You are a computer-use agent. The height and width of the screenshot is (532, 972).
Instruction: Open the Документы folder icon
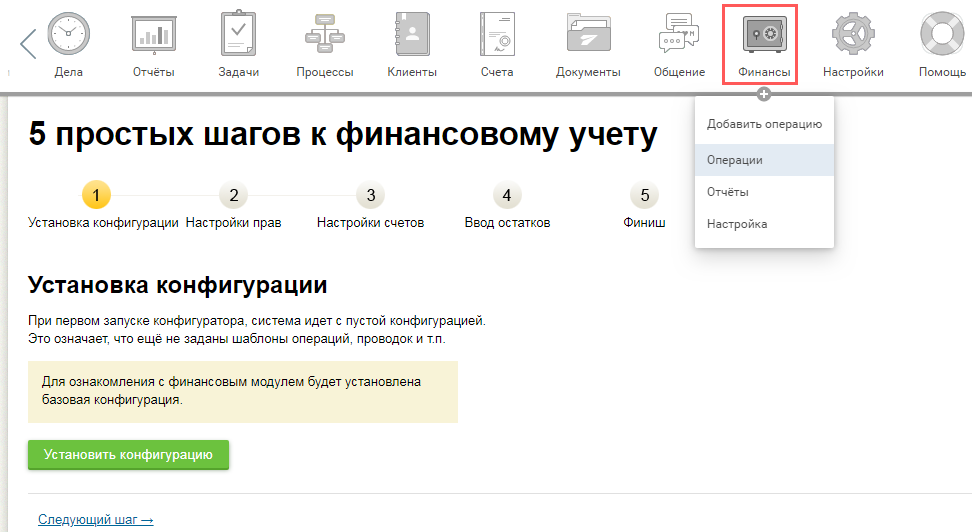(x=588, y=33)
